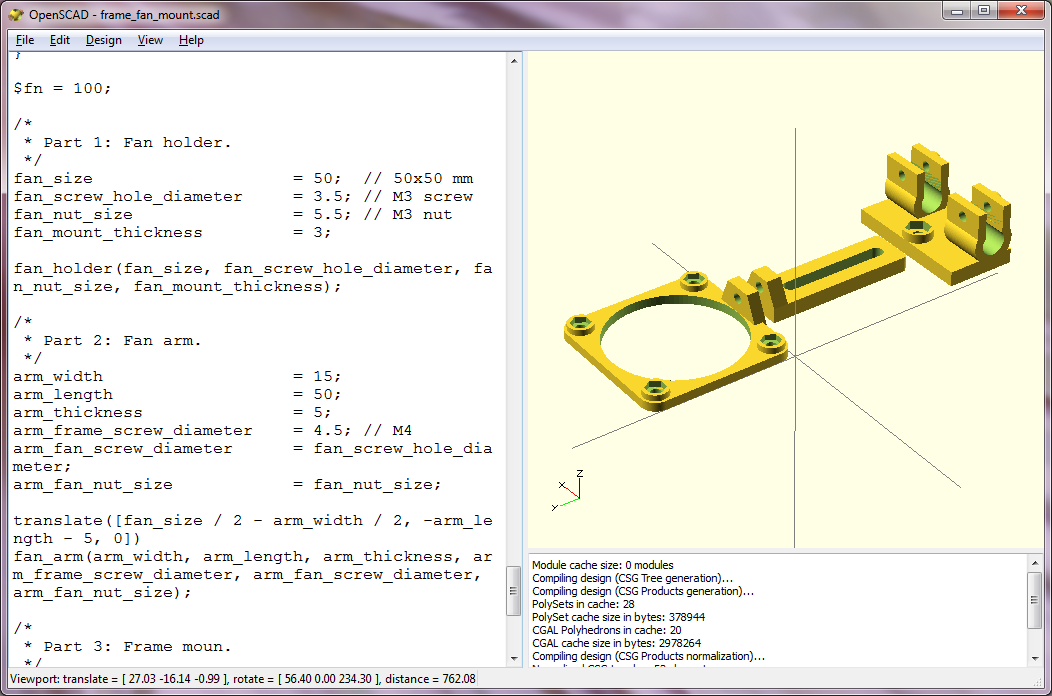Image resolution: width=1052 pixels, height=696 pixels.
Task: Click the '// M3 nut' comment
Action: tap(408, 215)
